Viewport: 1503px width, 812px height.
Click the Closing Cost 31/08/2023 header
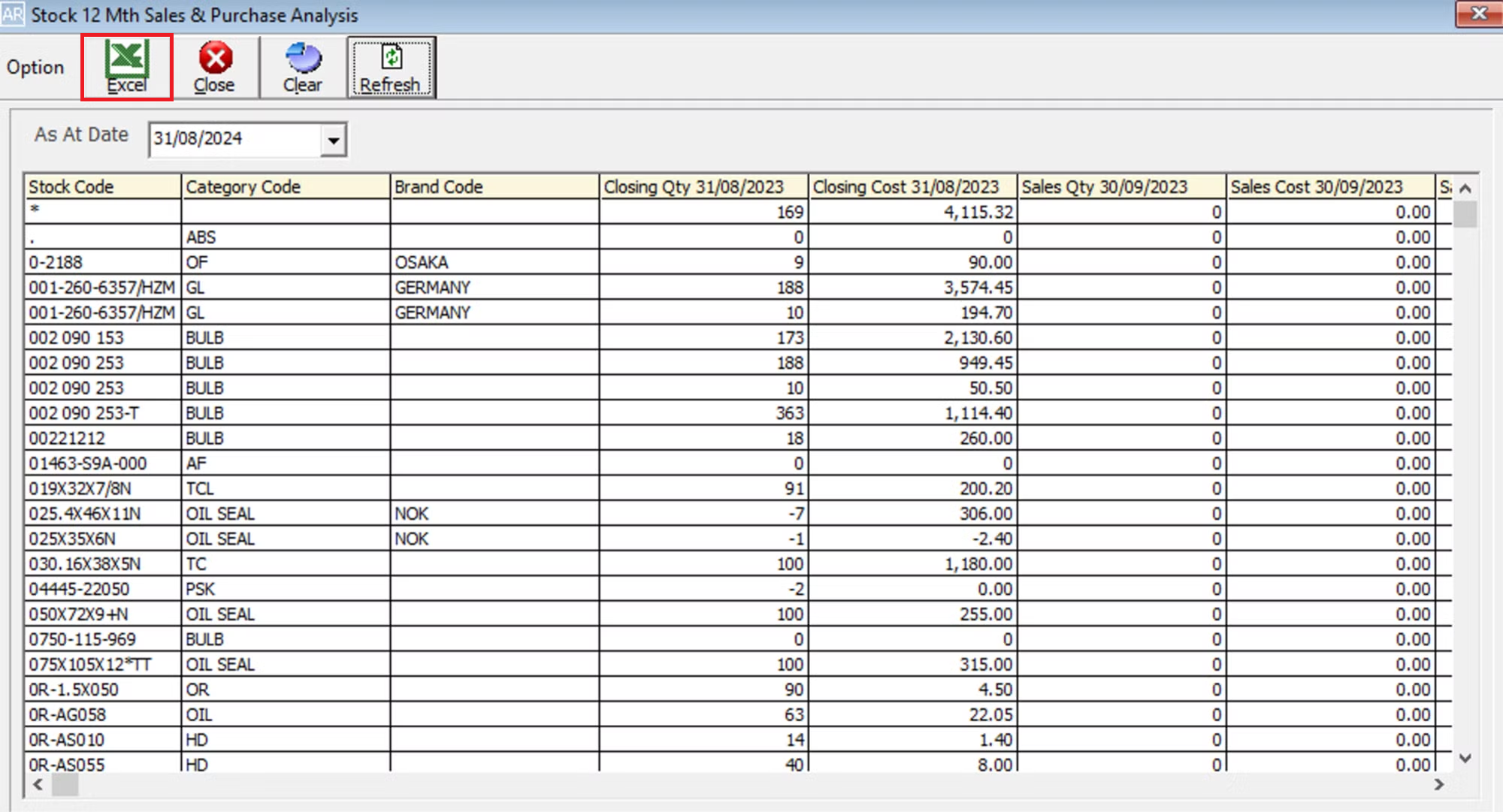click(912, 186)
